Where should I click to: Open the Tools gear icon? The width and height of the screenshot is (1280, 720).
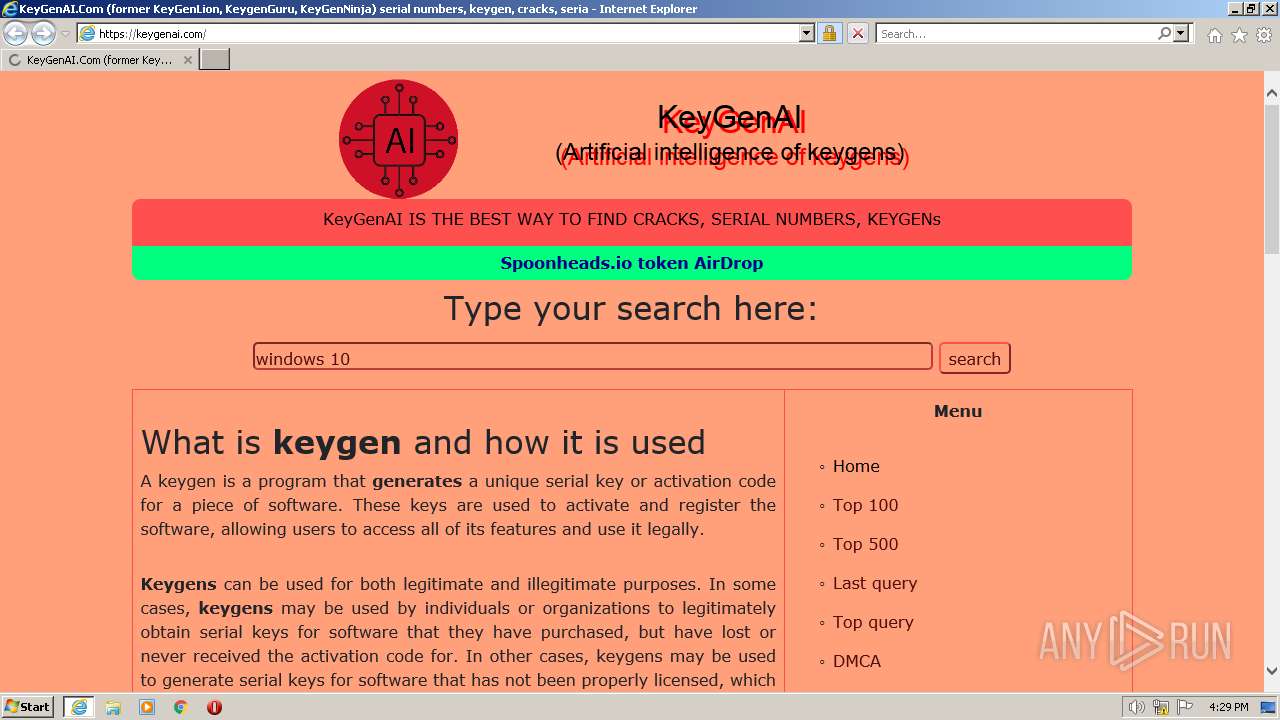point(1264,35)
